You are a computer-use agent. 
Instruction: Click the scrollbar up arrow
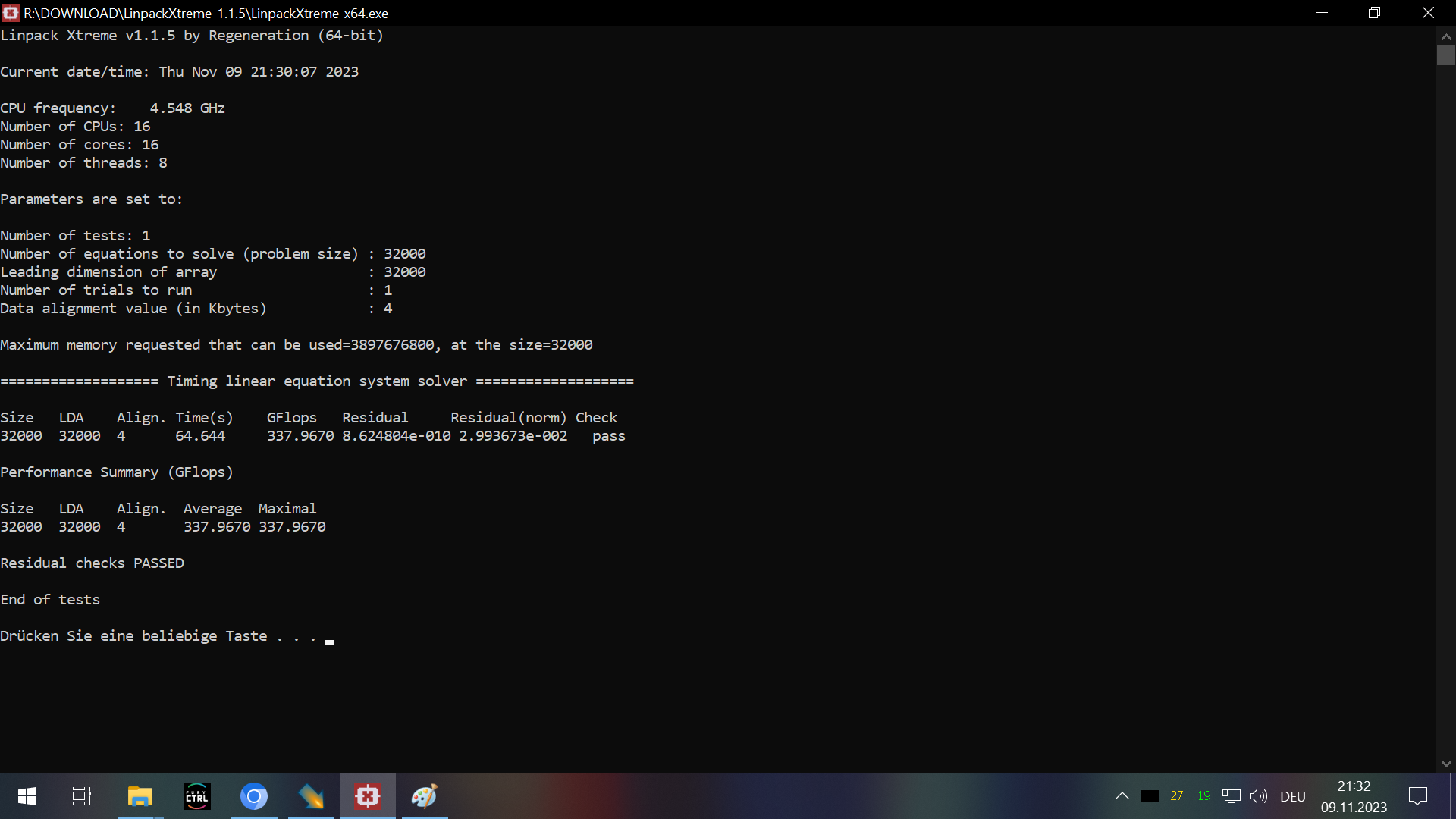click(1446, 36)
